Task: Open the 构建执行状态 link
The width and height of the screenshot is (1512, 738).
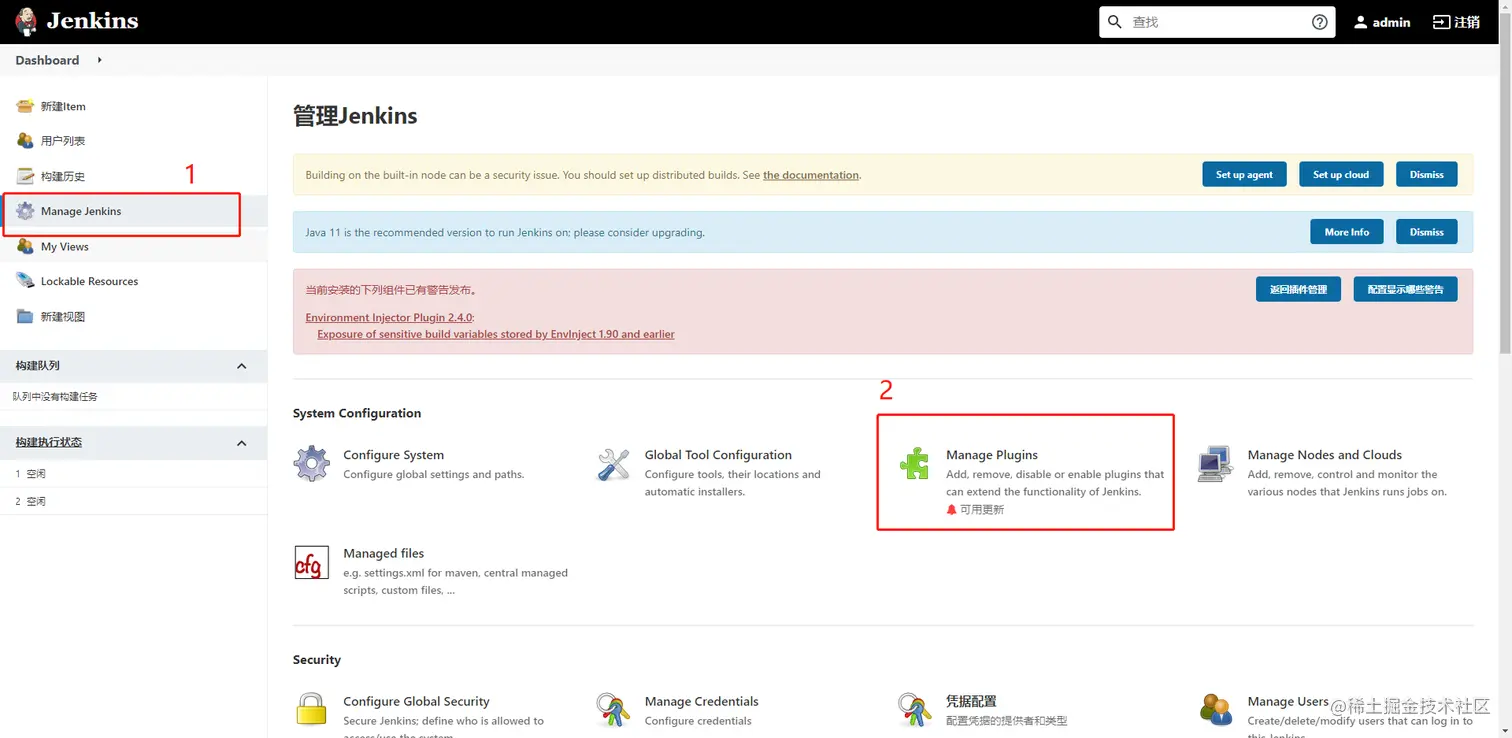Action: (x=49, y=443)
